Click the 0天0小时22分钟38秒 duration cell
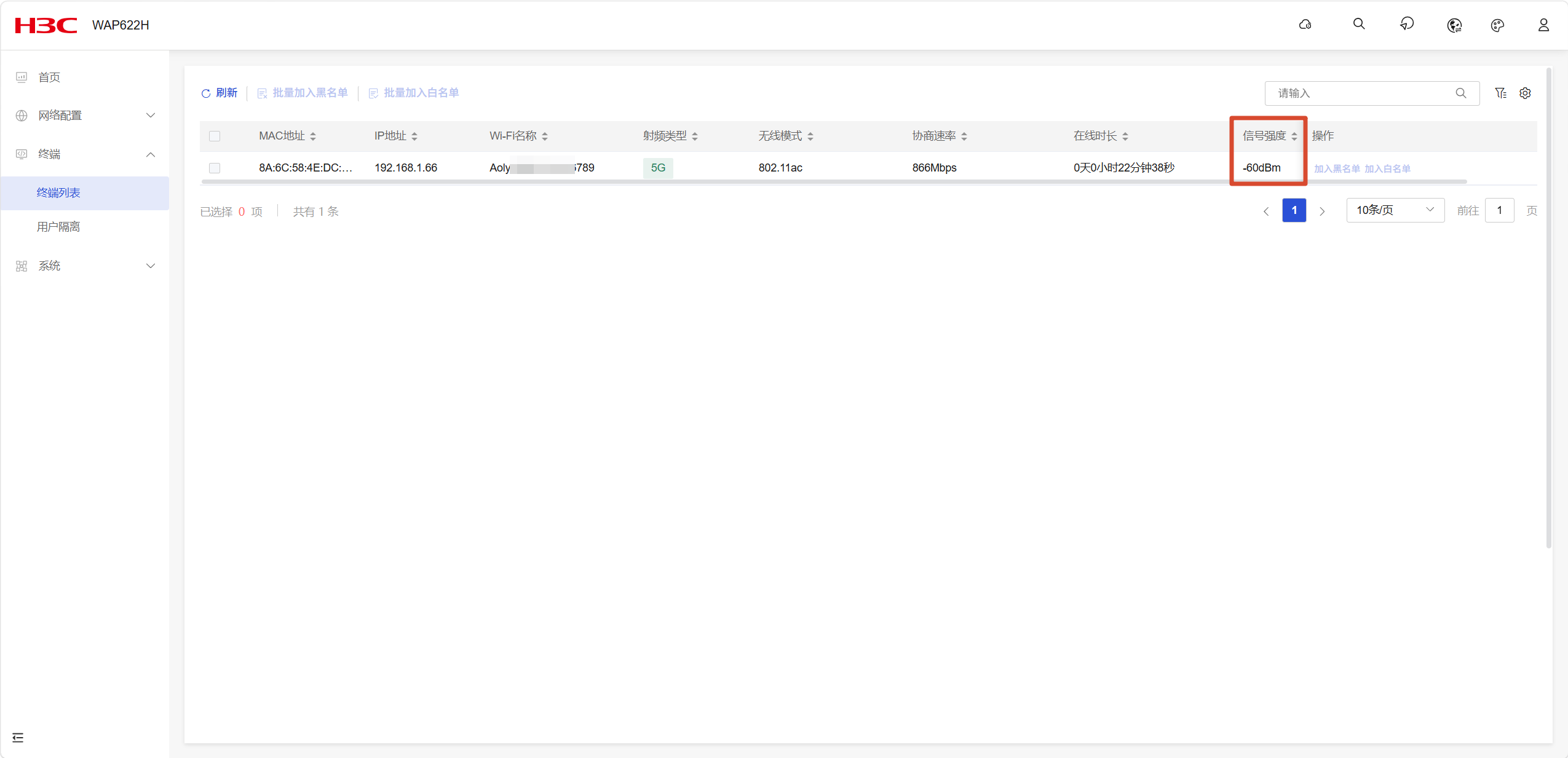This screenshot has height=758, width=1568. click(1124, 168)
